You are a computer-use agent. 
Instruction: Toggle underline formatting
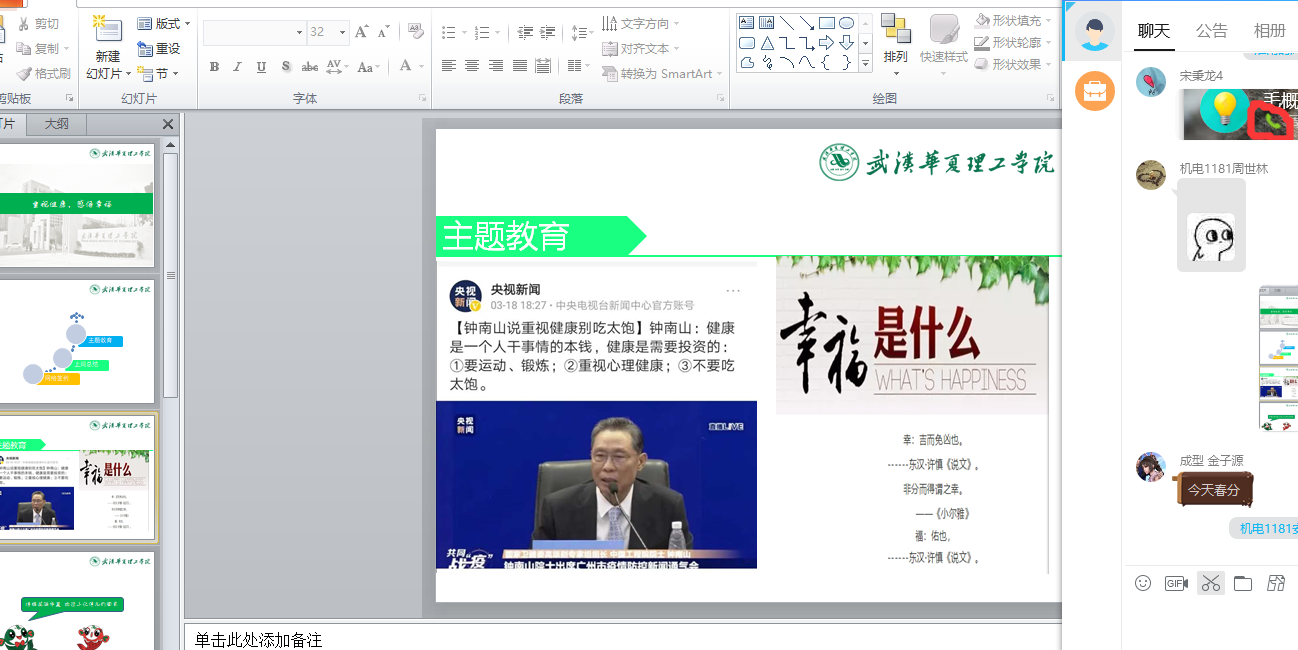pos(261,67)
